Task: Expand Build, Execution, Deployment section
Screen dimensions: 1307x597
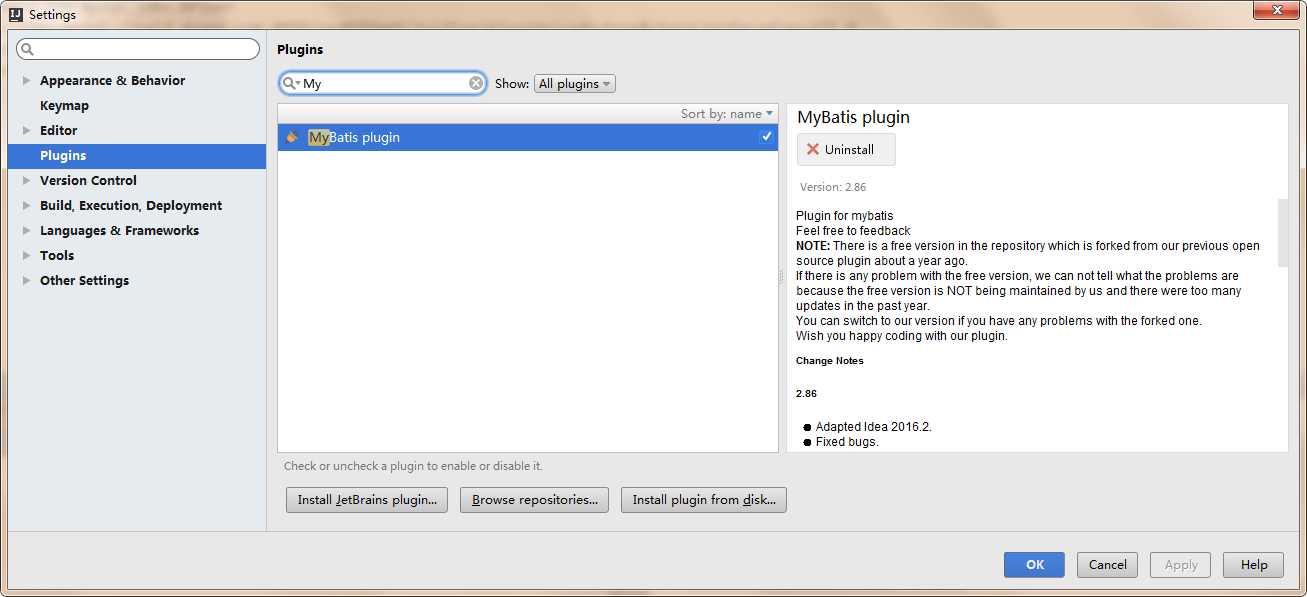Action: click(27, 206)
